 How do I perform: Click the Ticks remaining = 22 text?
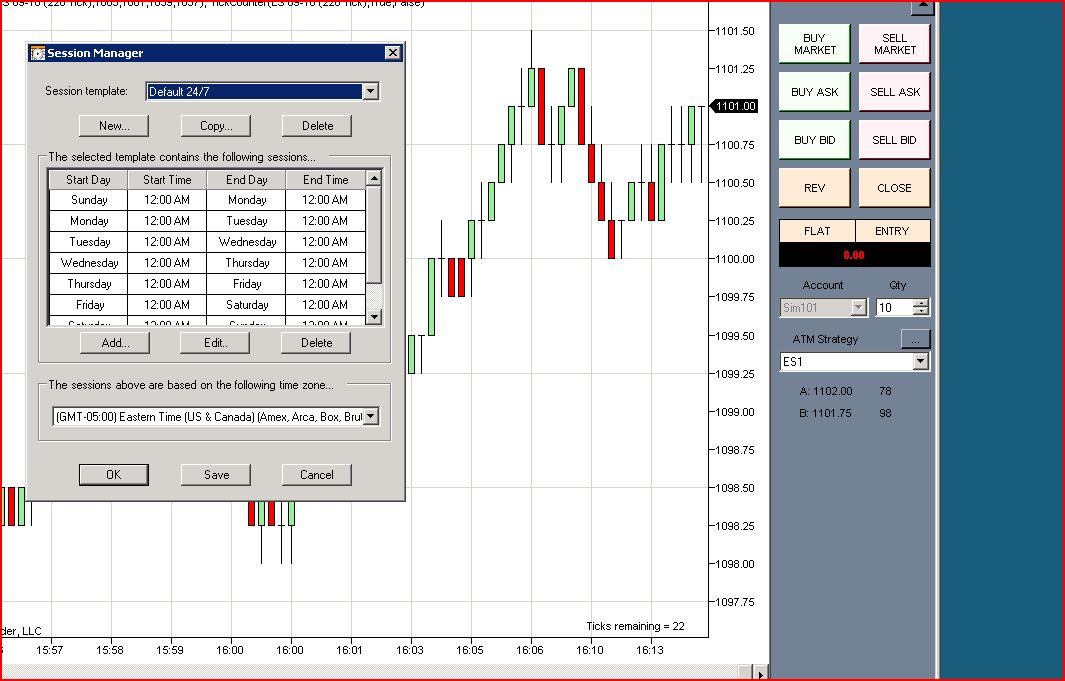click(x=636, y=626)
